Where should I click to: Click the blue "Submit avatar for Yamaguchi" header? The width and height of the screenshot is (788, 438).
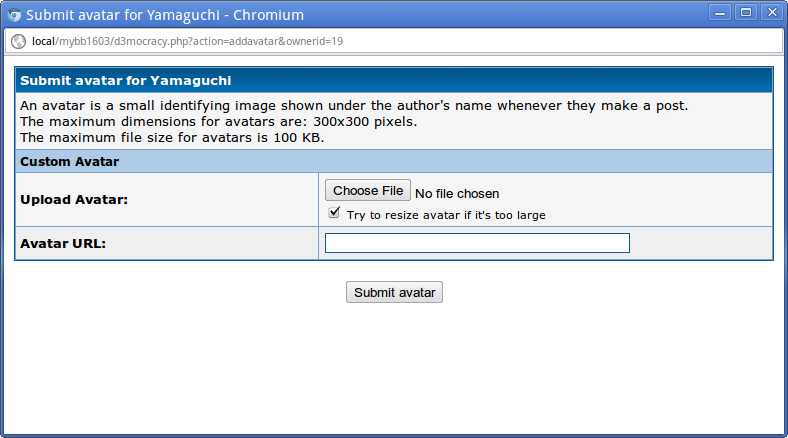(126, 81)
